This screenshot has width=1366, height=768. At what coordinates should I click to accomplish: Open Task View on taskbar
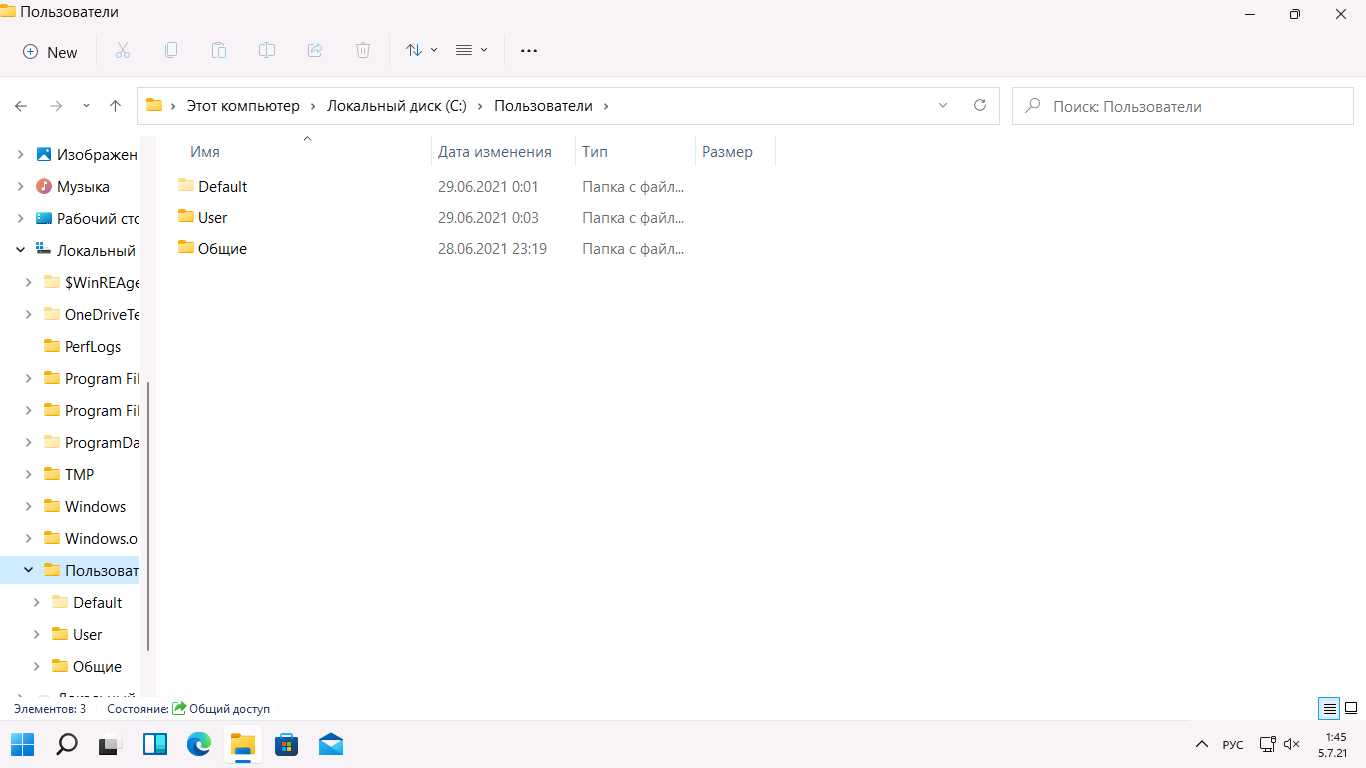click(111, 744)
